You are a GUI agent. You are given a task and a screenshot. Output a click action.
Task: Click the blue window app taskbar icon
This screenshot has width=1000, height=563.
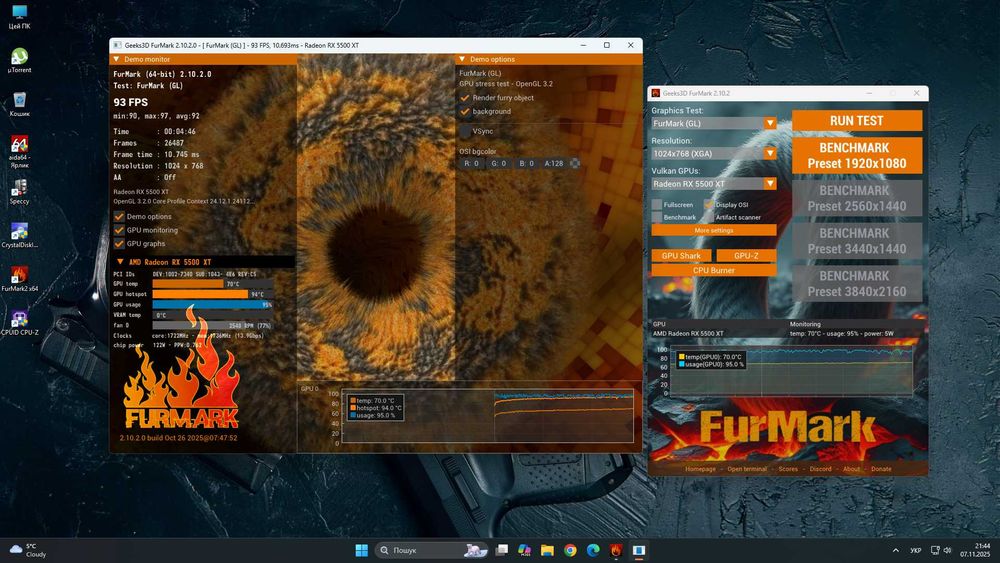click(x=639, y=550)
